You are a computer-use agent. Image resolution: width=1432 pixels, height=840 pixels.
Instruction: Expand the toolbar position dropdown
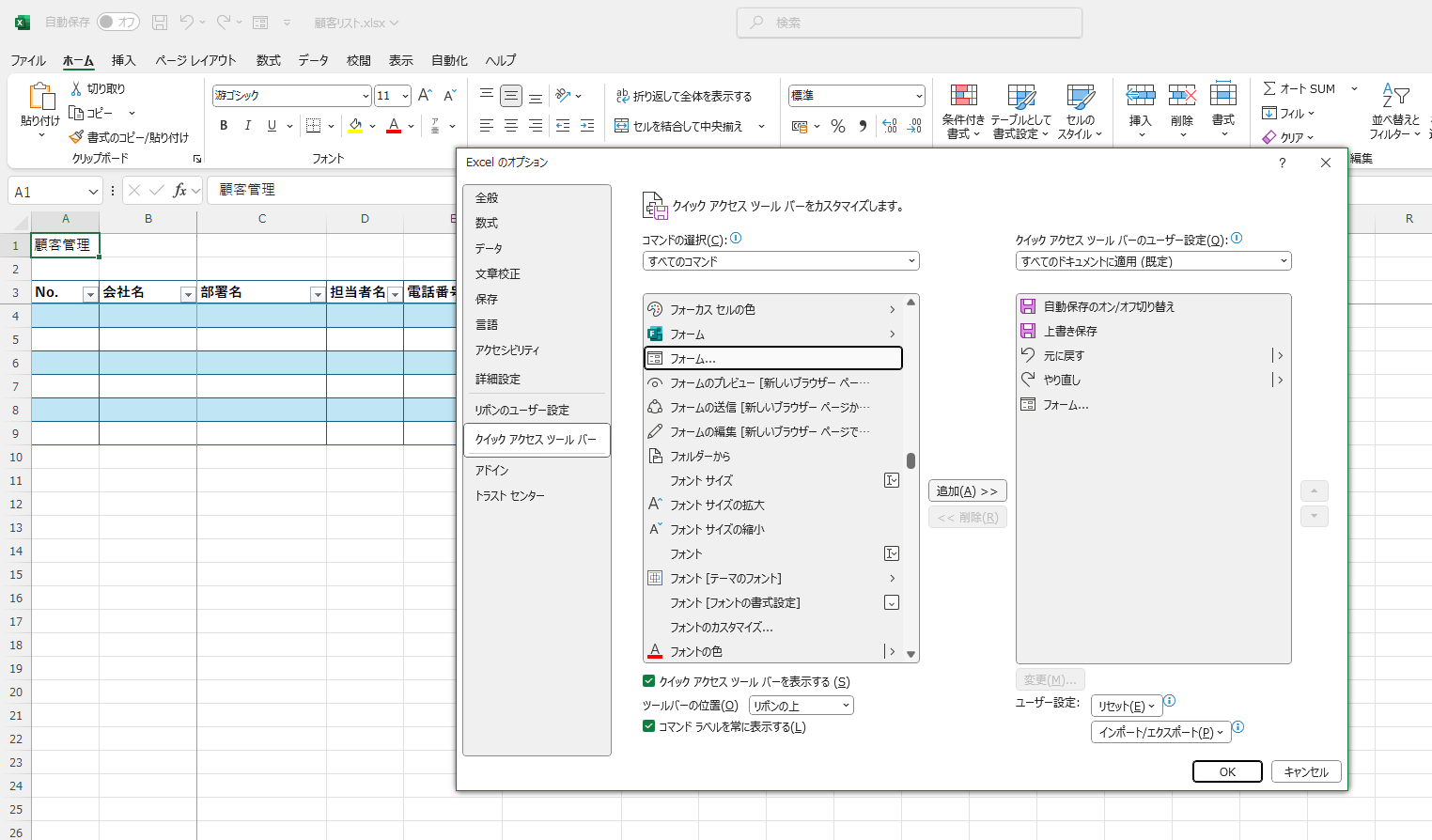801,706
